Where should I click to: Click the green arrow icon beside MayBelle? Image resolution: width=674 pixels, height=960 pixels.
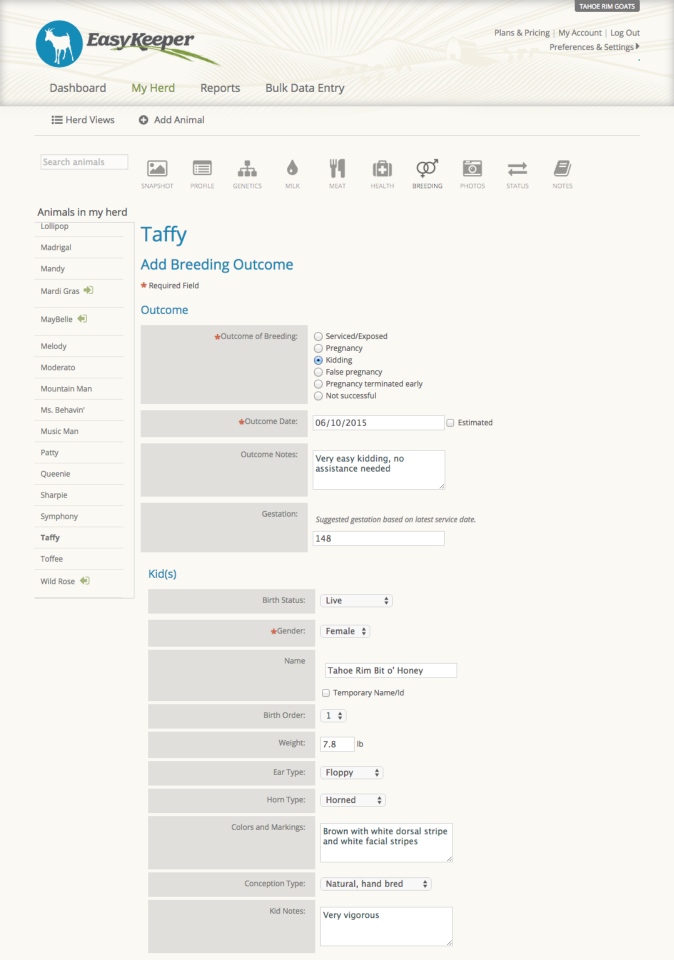point(82,318)
